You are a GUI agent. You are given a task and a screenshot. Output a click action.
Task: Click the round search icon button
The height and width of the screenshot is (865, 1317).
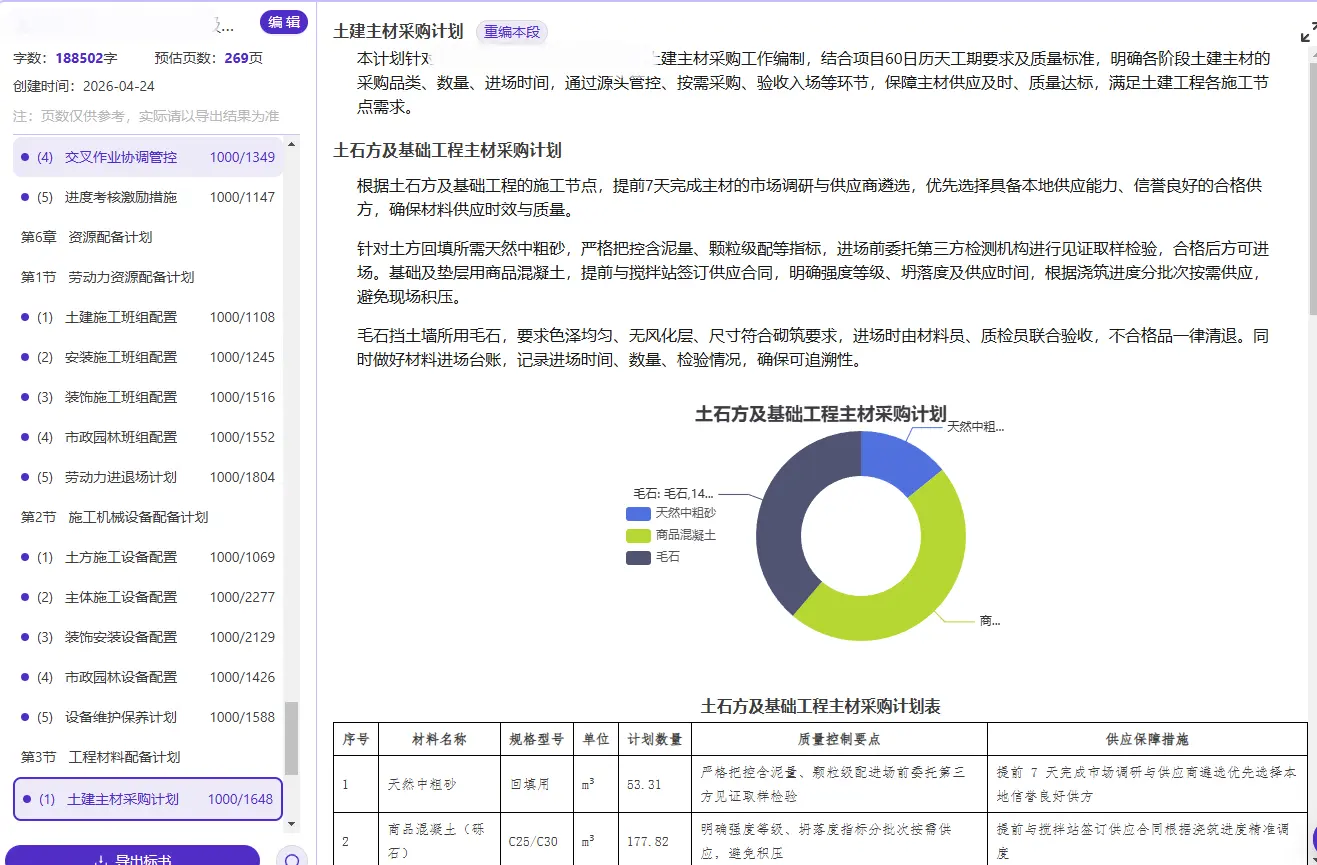292,859
